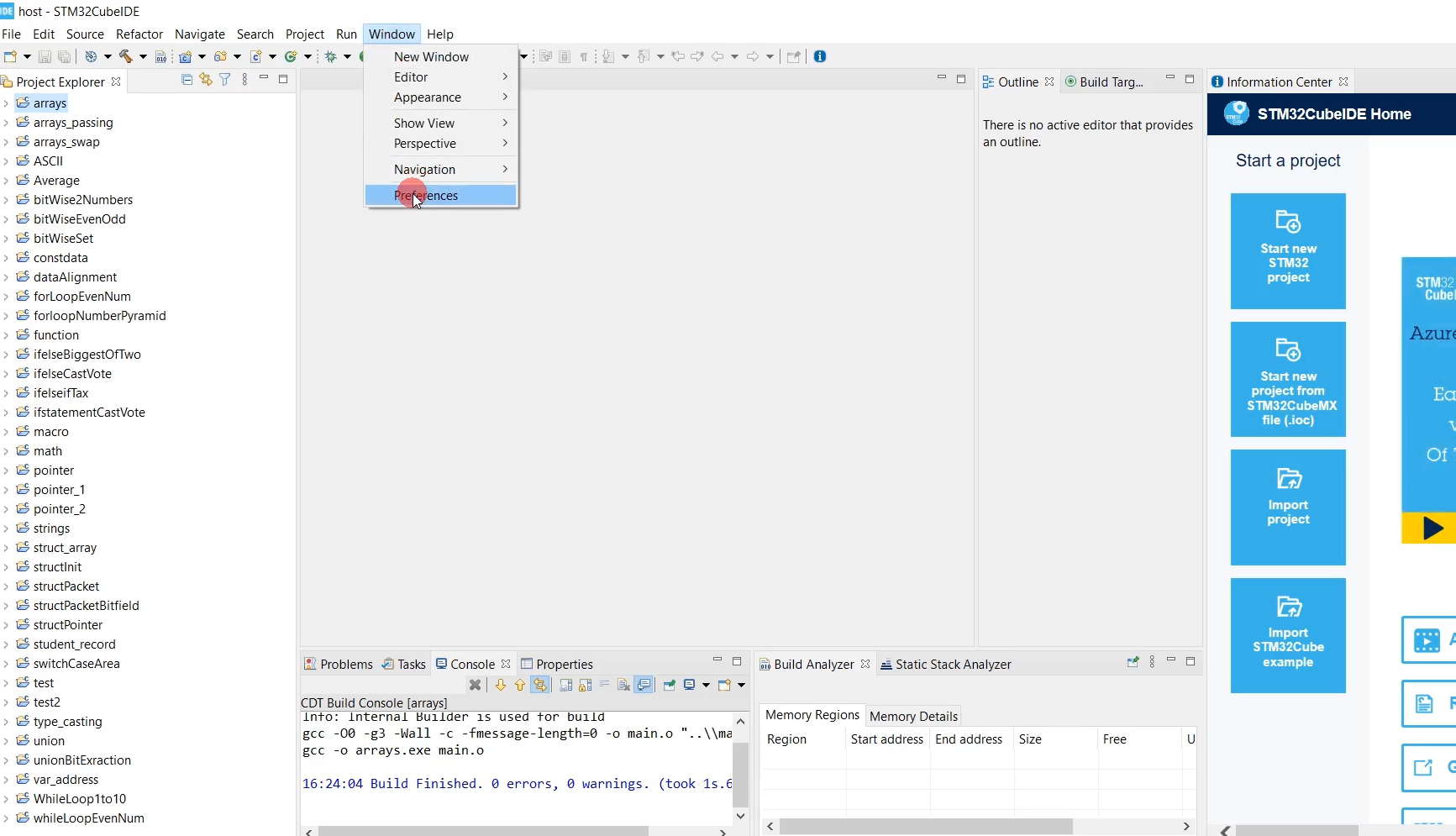This screenshot has height=836, width=1456.
Task: Toggle Show Whitespace Characters pilcrow icon
Action: coord(583,56)
